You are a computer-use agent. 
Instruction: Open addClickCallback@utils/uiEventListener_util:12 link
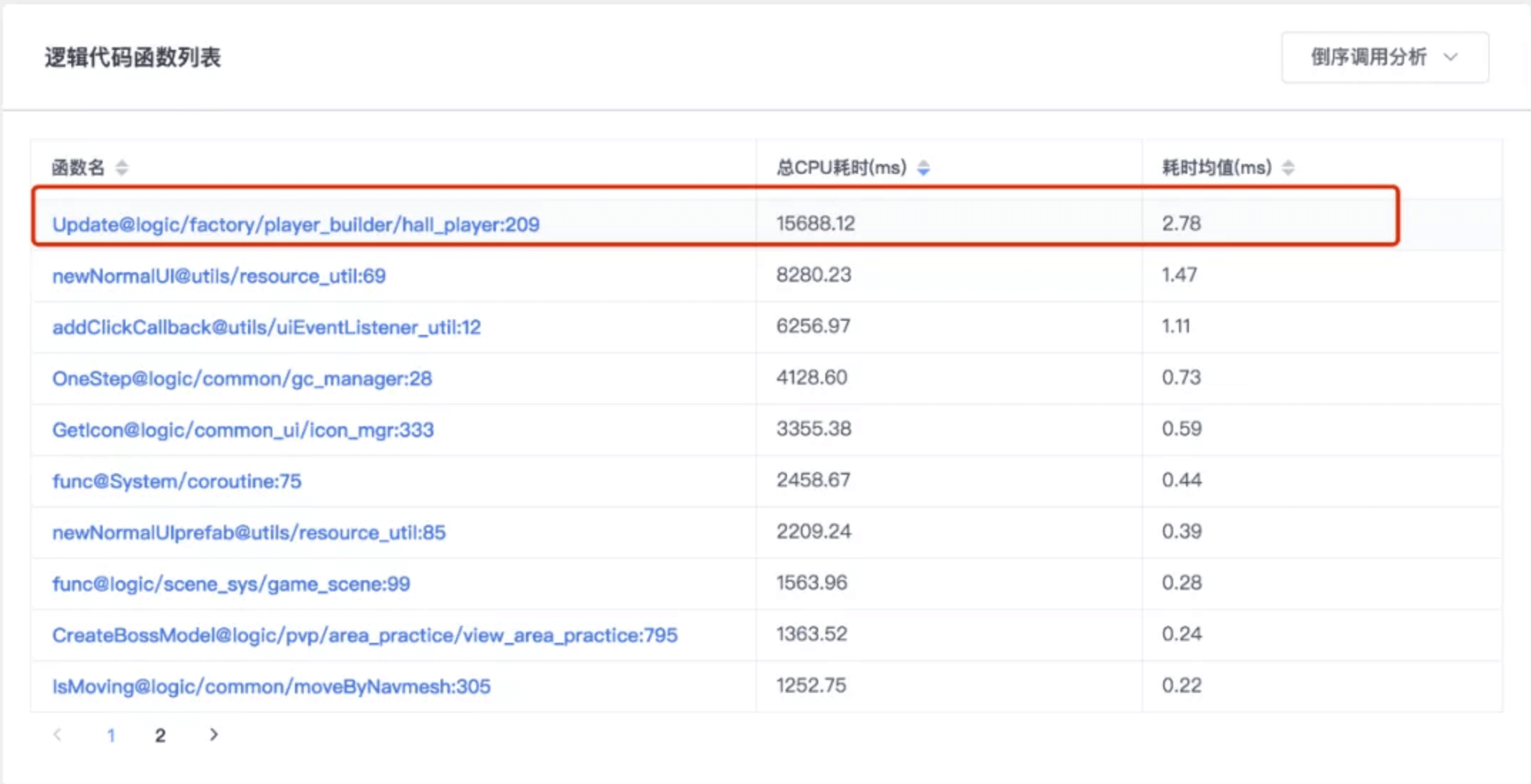click(267, 327)
